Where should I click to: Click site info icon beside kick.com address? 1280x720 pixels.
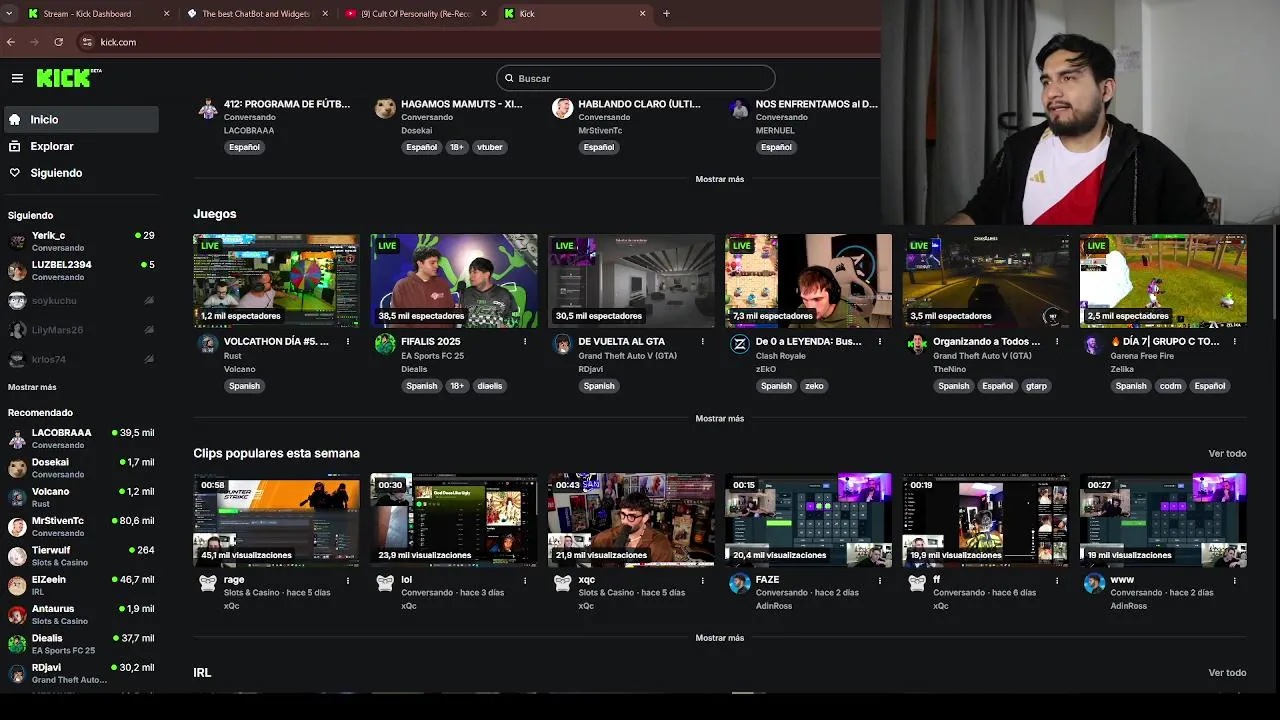coord(87,42)
